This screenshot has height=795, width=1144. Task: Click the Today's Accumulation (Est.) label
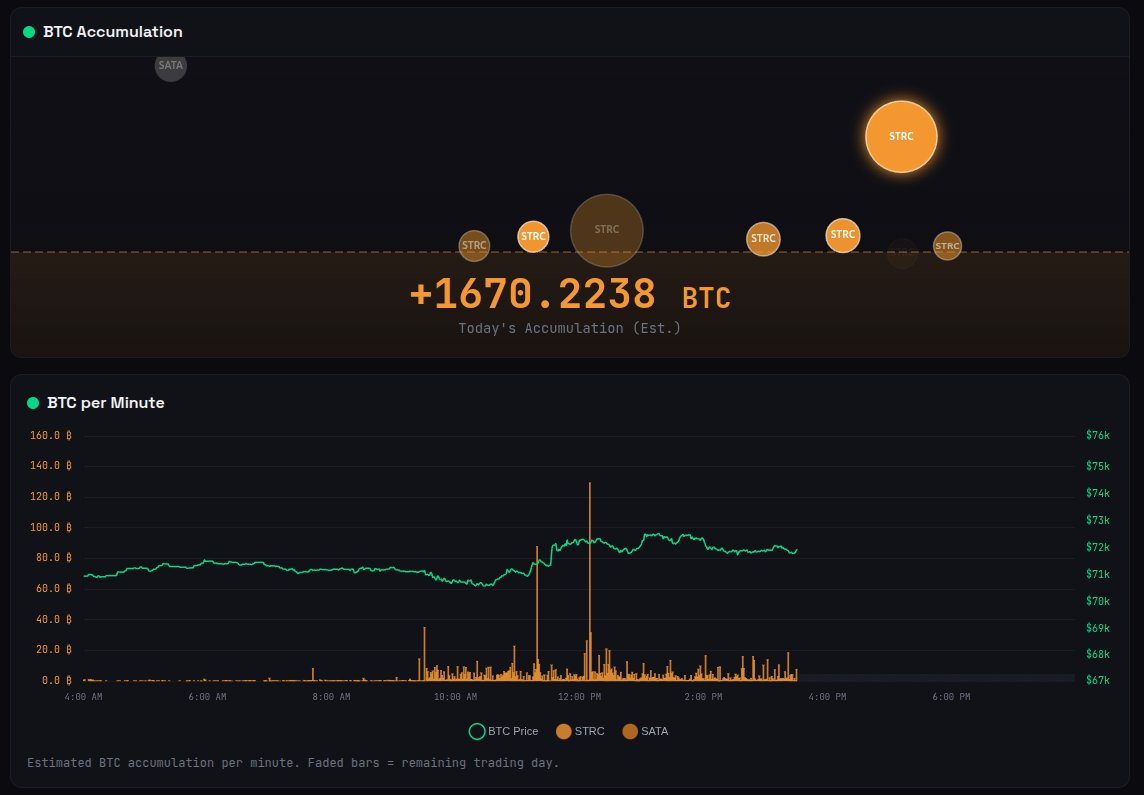pos(570,328)
